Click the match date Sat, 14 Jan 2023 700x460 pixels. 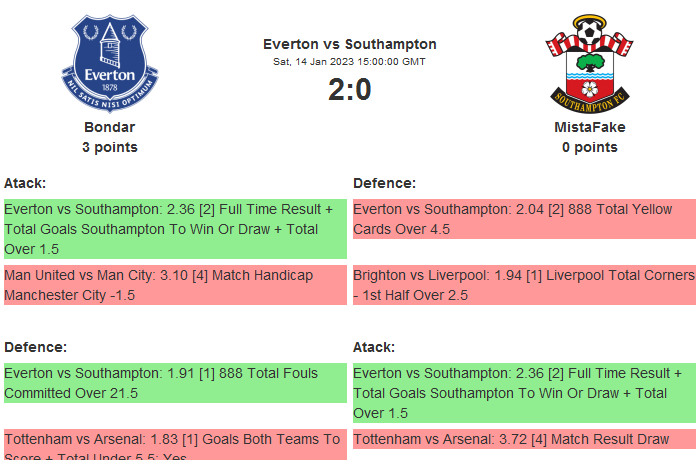tap(350, 62)
